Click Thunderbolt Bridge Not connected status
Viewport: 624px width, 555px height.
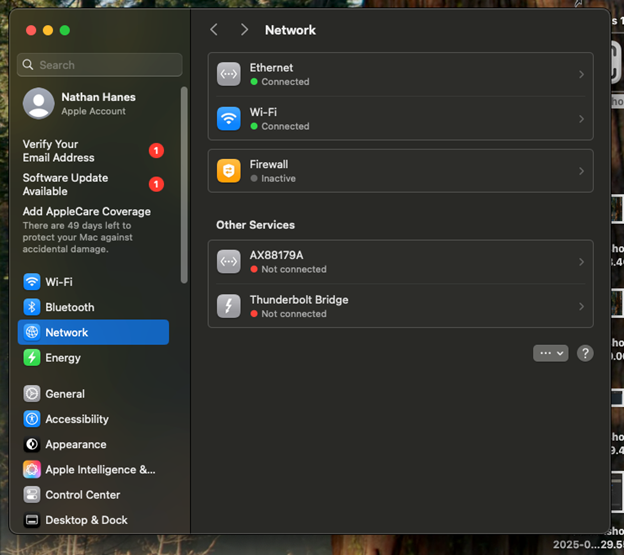click(x=294, y=314)
